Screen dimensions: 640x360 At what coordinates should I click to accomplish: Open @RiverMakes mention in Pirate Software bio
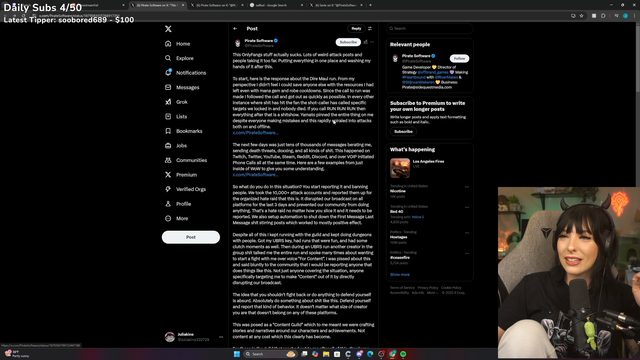446,77
